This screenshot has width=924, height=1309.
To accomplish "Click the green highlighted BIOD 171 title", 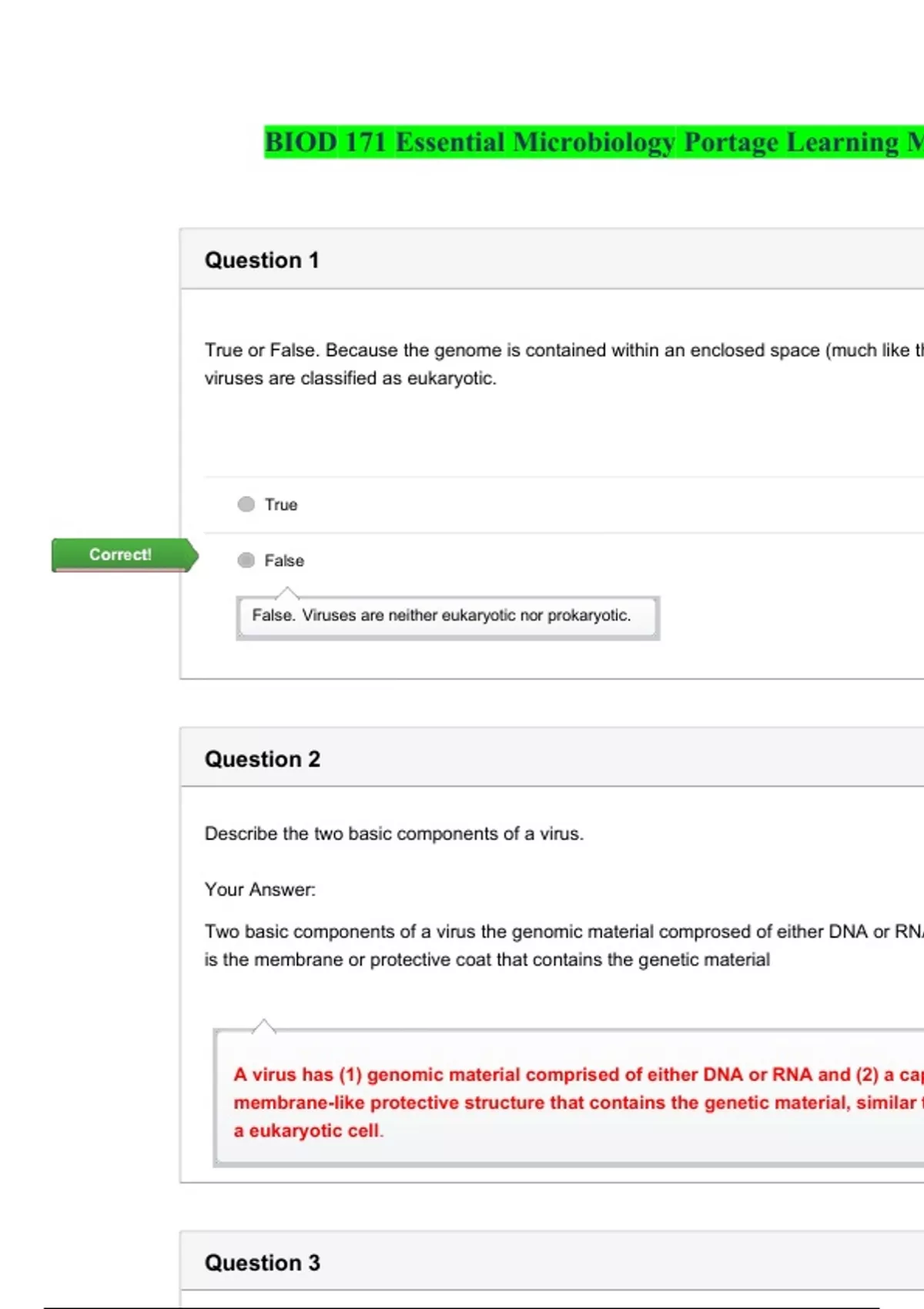I will coord(593,142).
